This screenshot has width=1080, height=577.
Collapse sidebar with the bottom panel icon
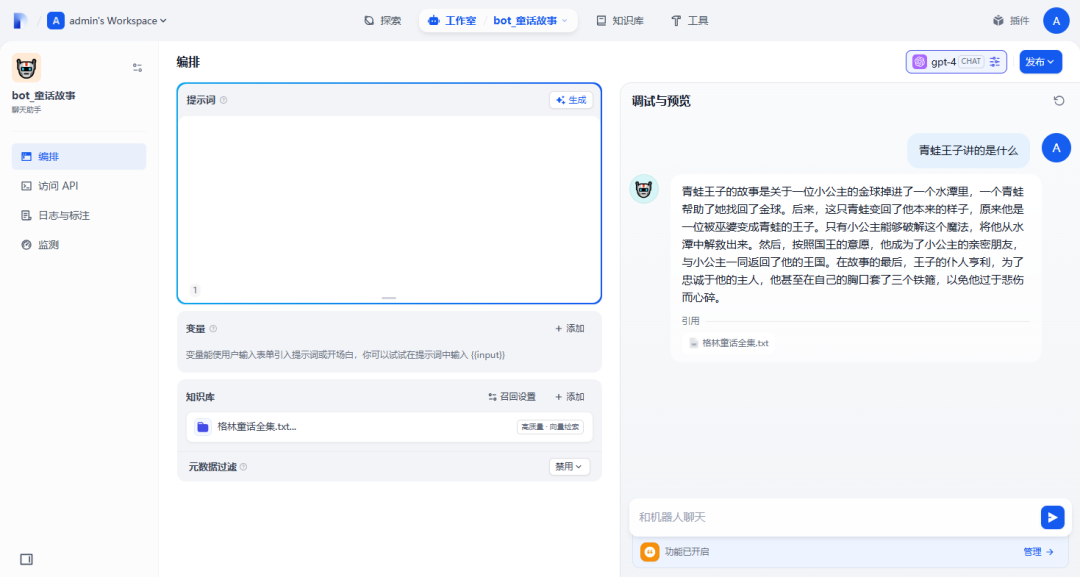[26, 559]
